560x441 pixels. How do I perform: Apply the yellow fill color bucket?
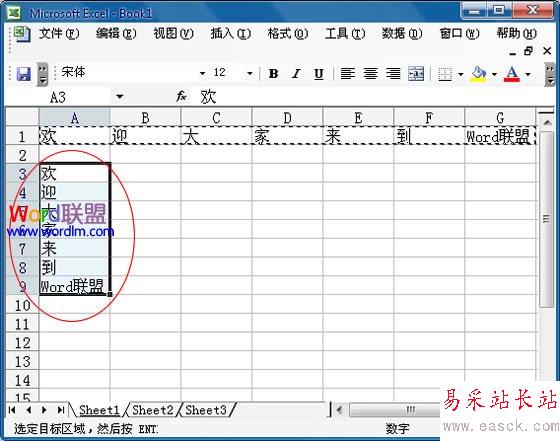click(x=479, y=74)
